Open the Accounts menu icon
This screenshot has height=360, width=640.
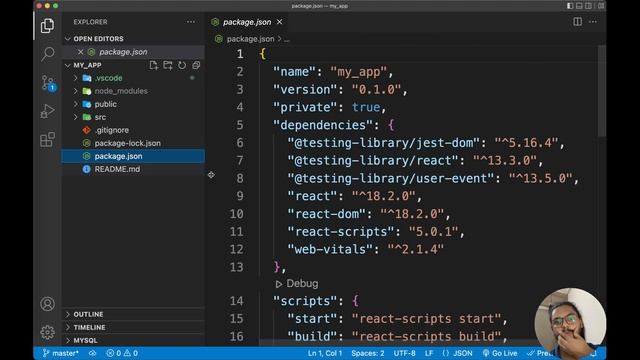[47, 304]
